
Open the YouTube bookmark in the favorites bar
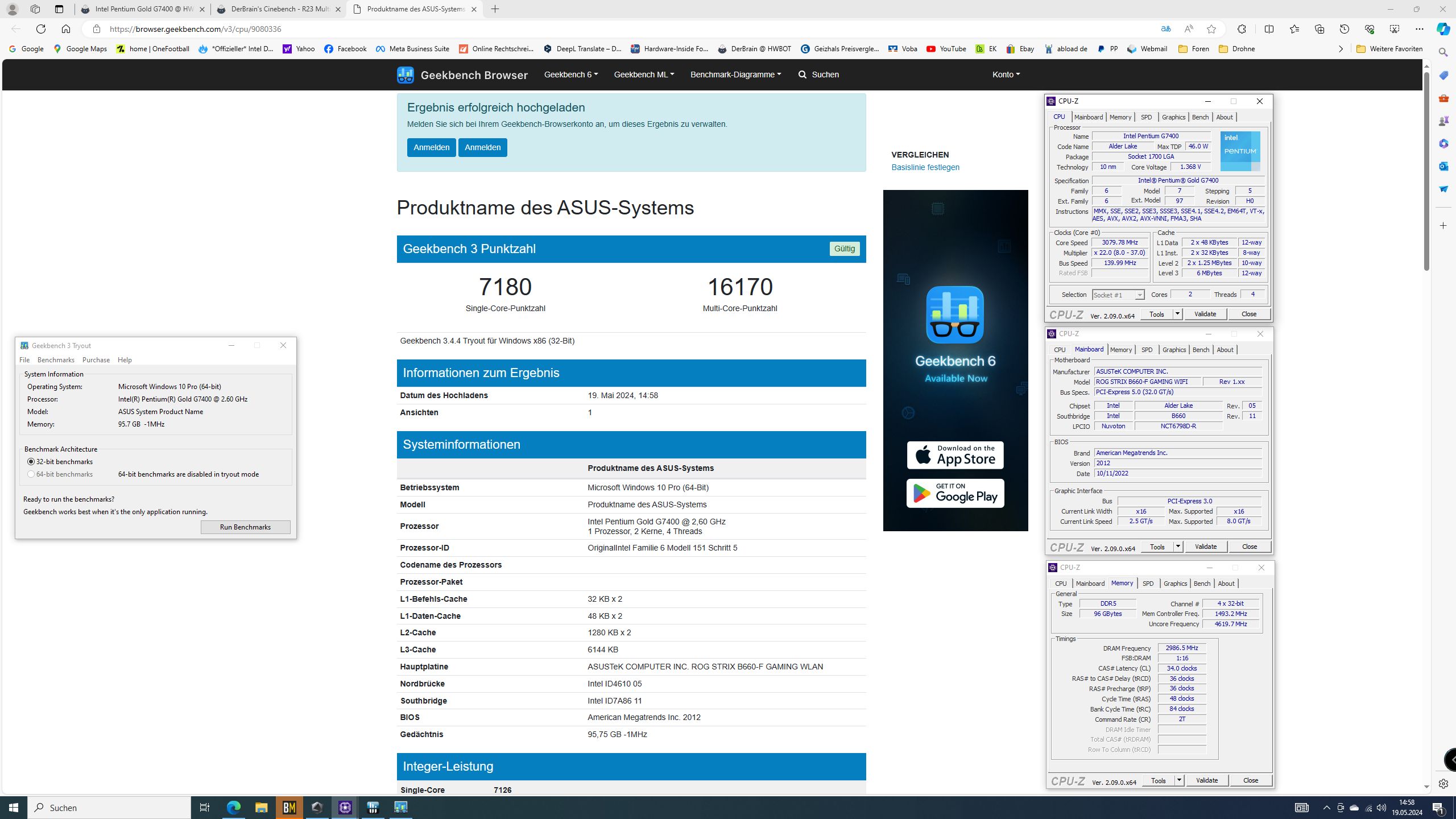point(946,49)
